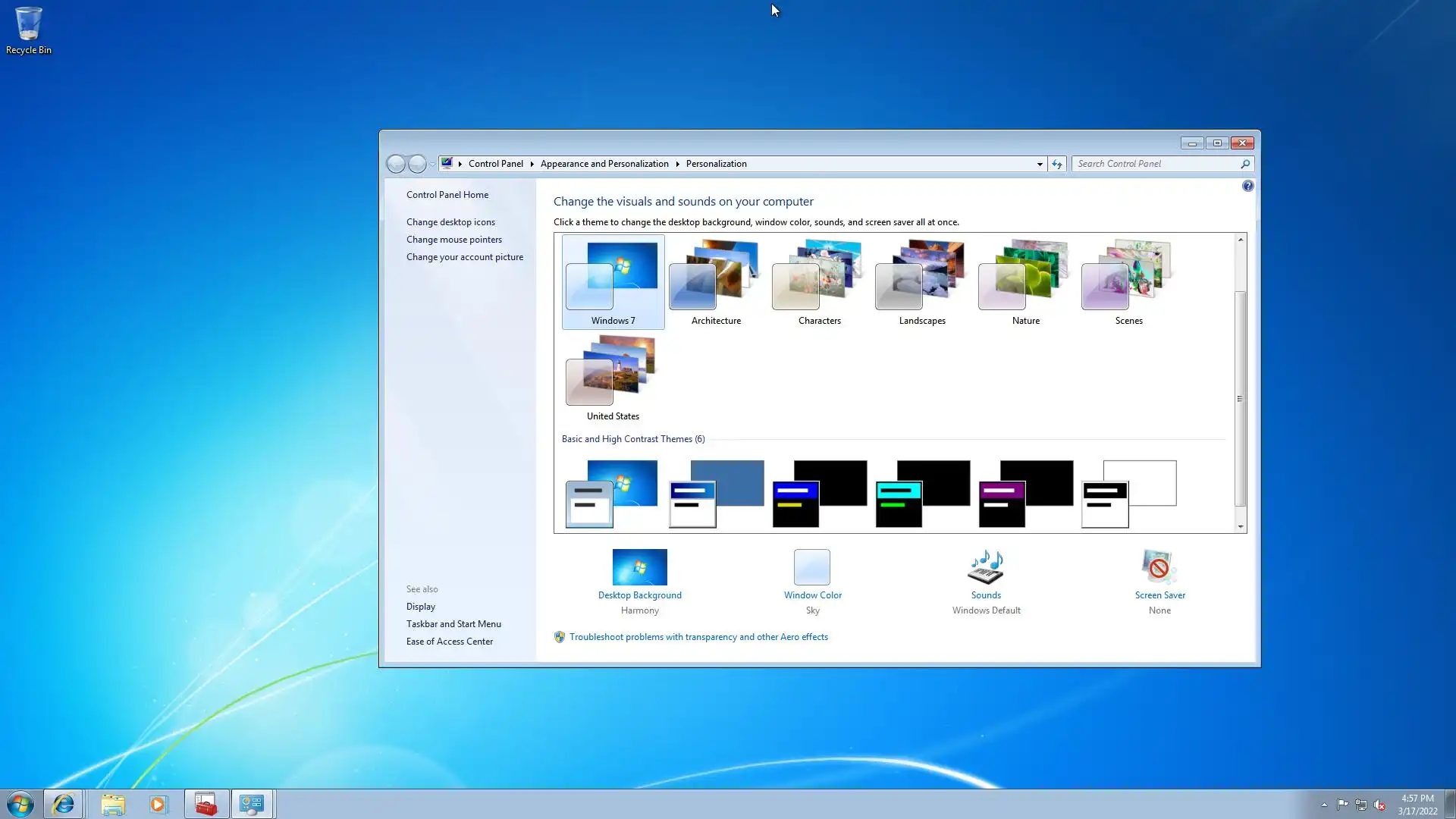Click the refresh button beside address bar

(1057, 164)
